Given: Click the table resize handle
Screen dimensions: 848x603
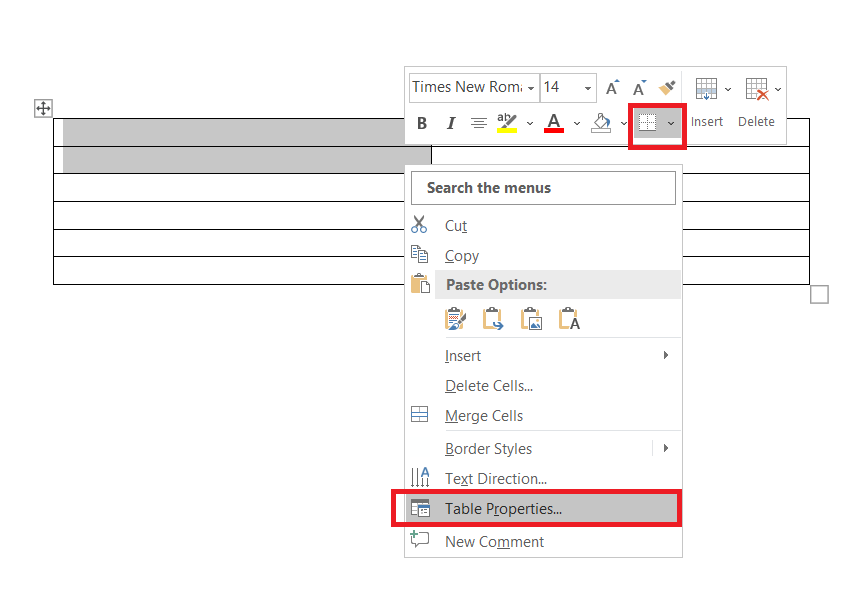Looking at the screenshot, I should (819, 295).
